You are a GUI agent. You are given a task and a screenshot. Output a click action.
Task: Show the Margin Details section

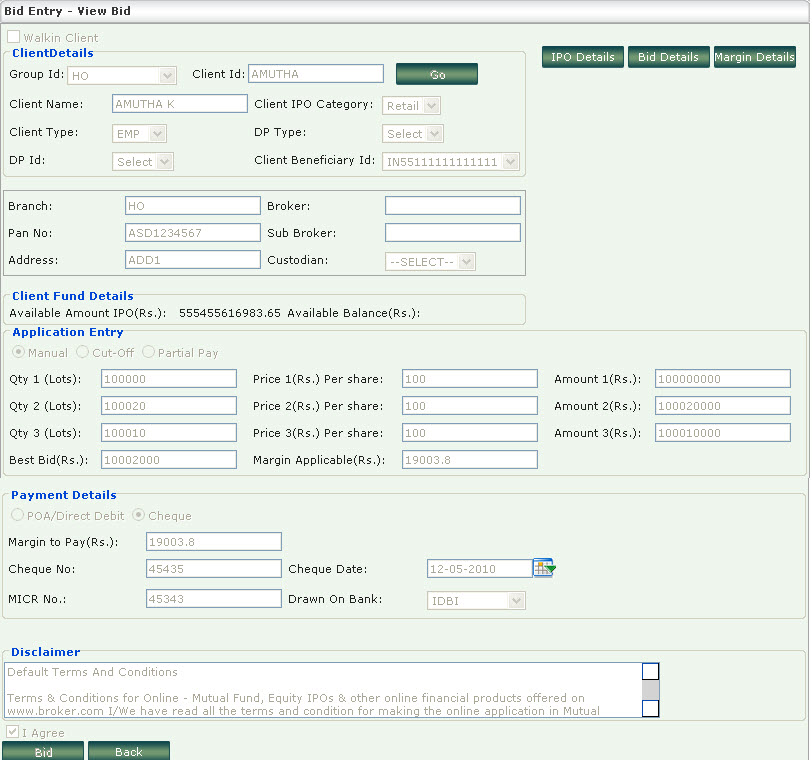coord(754,57)
